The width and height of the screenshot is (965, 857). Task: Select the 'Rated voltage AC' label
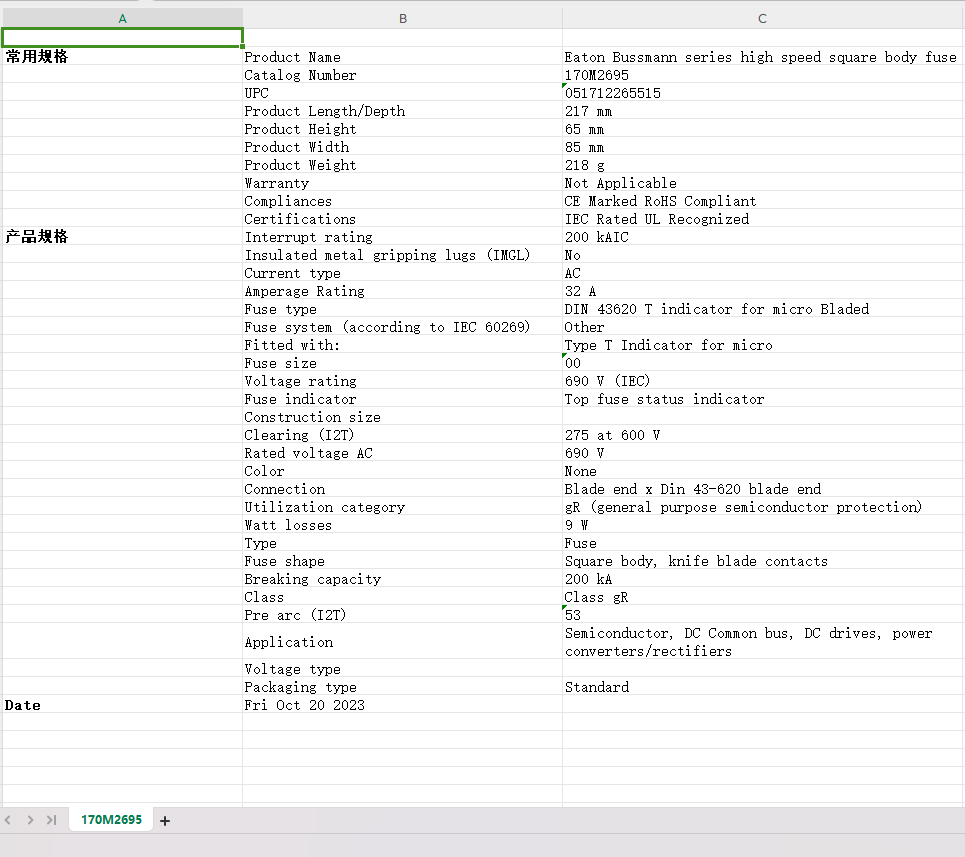pyautogui.click(x=402, y=452)
